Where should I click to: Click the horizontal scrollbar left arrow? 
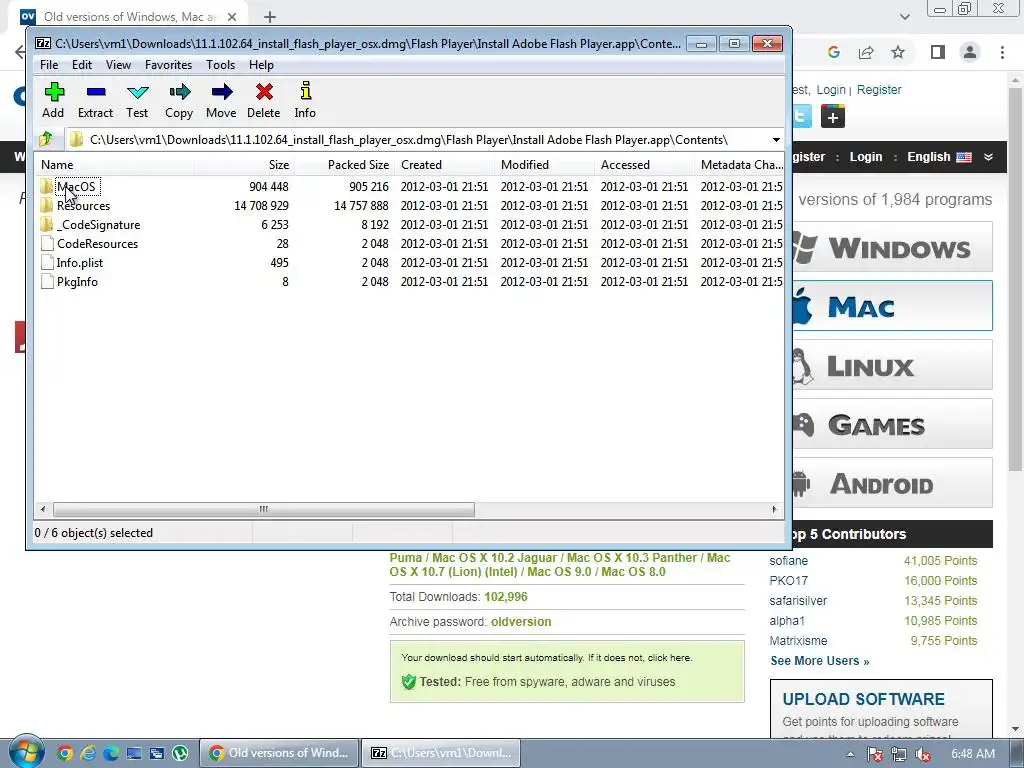tap(43, 509)
